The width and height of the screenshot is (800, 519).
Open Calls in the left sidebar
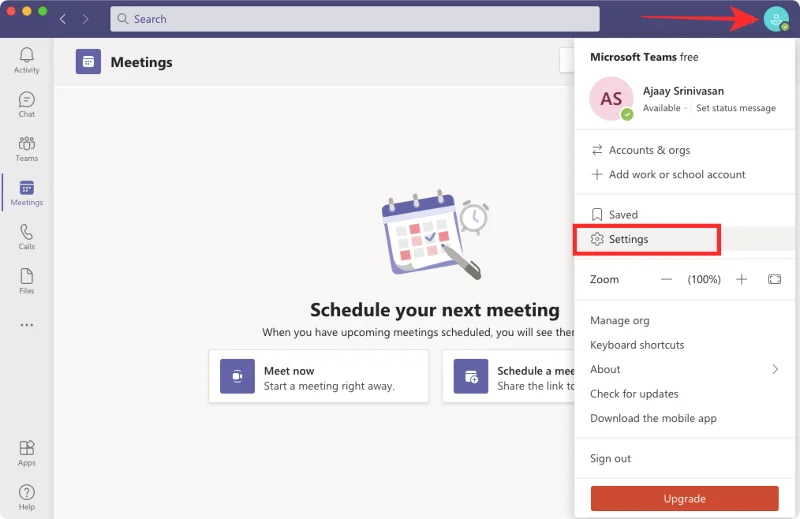point(27,236)
